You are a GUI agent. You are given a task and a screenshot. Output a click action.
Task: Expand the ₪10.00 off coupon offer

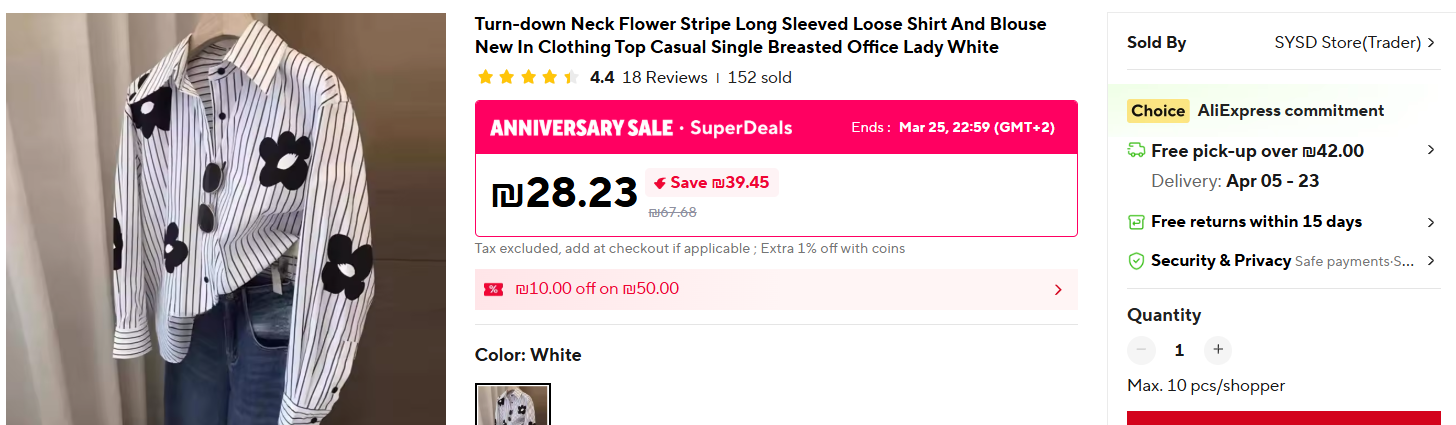[1058, 290]
